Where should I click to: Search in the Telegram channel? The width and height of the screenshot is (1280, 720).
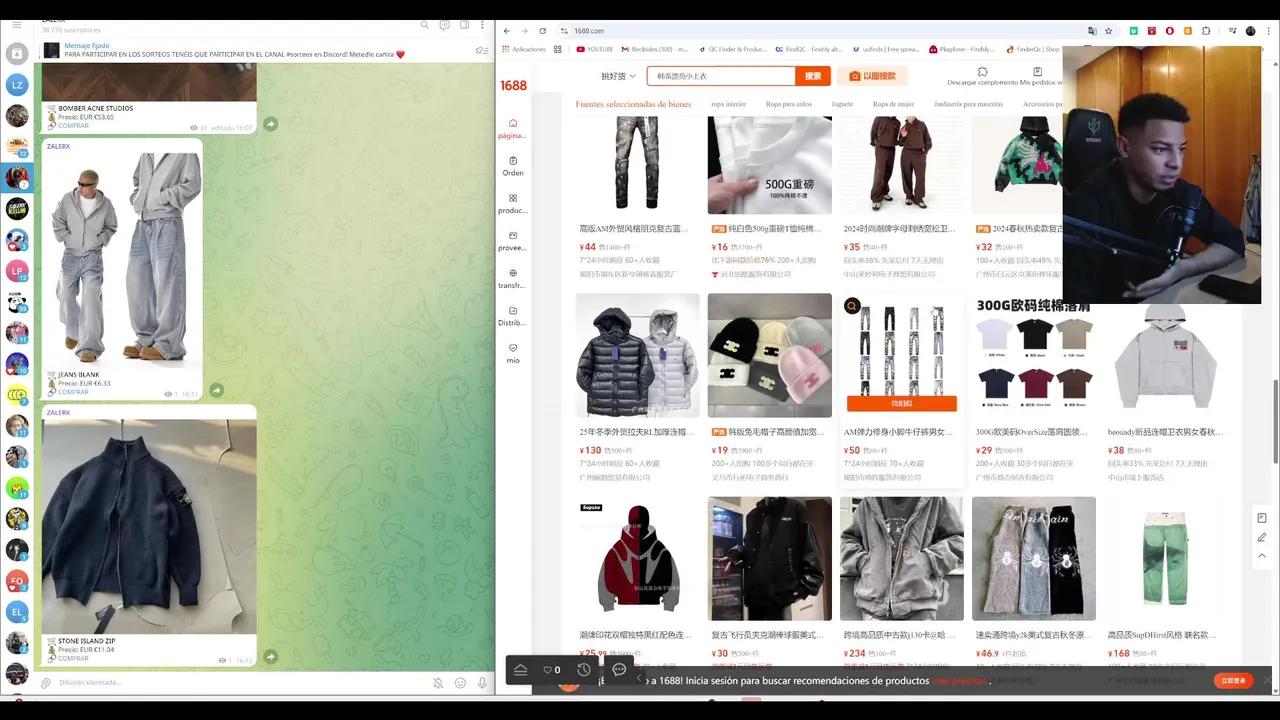point(423,25)
